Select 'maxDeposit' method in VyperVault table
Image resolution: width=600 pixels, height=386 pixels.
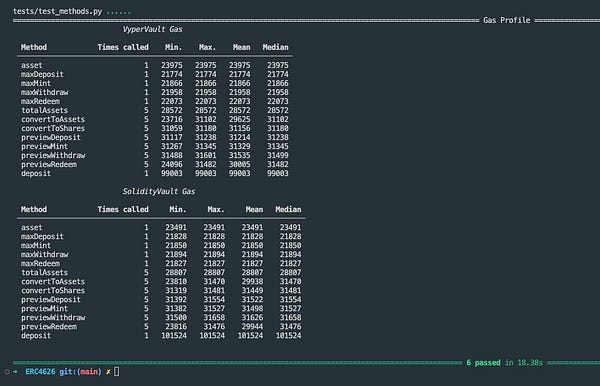[x=42, y=74]
